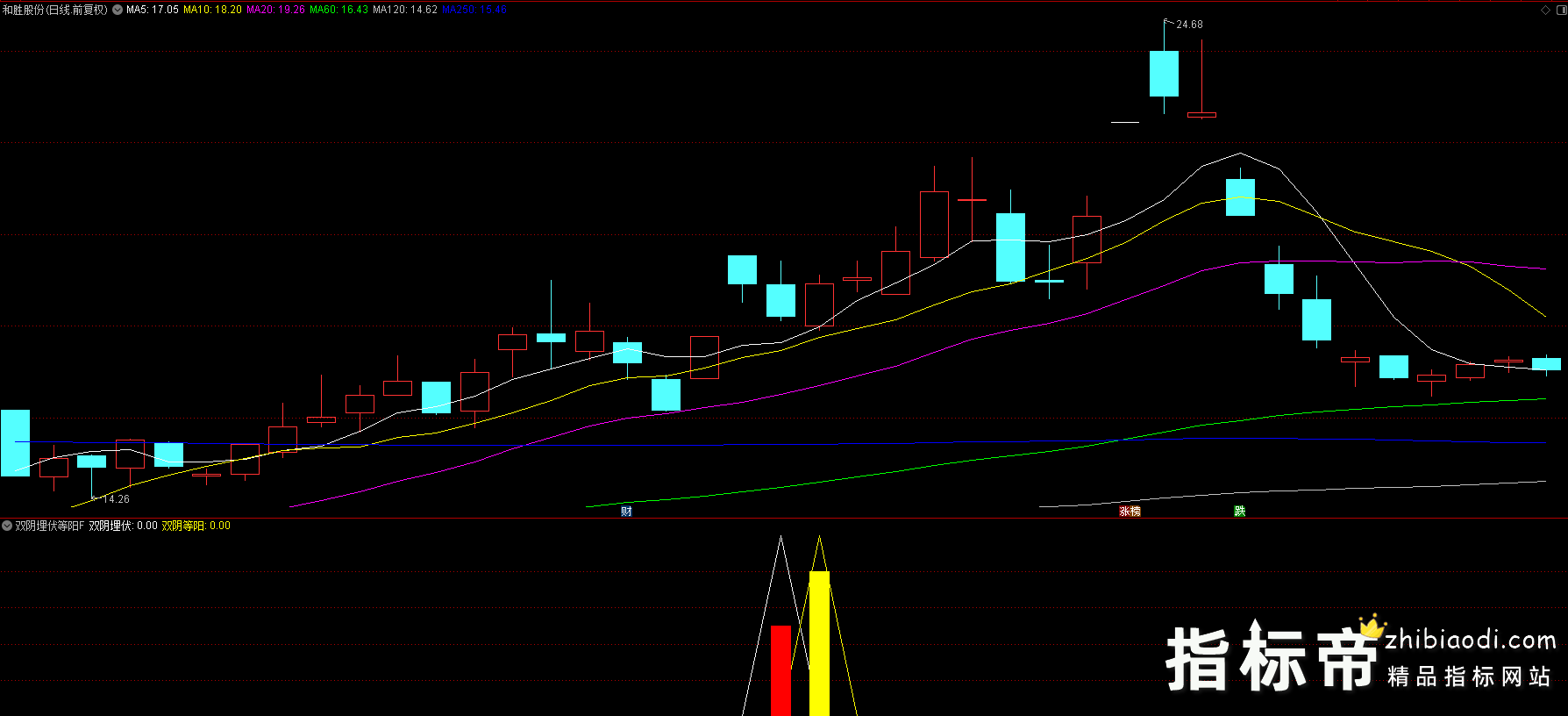Screen dimensions: 1568x716
Task: Click the red bar in indicator panel
Action: (780, 670)
